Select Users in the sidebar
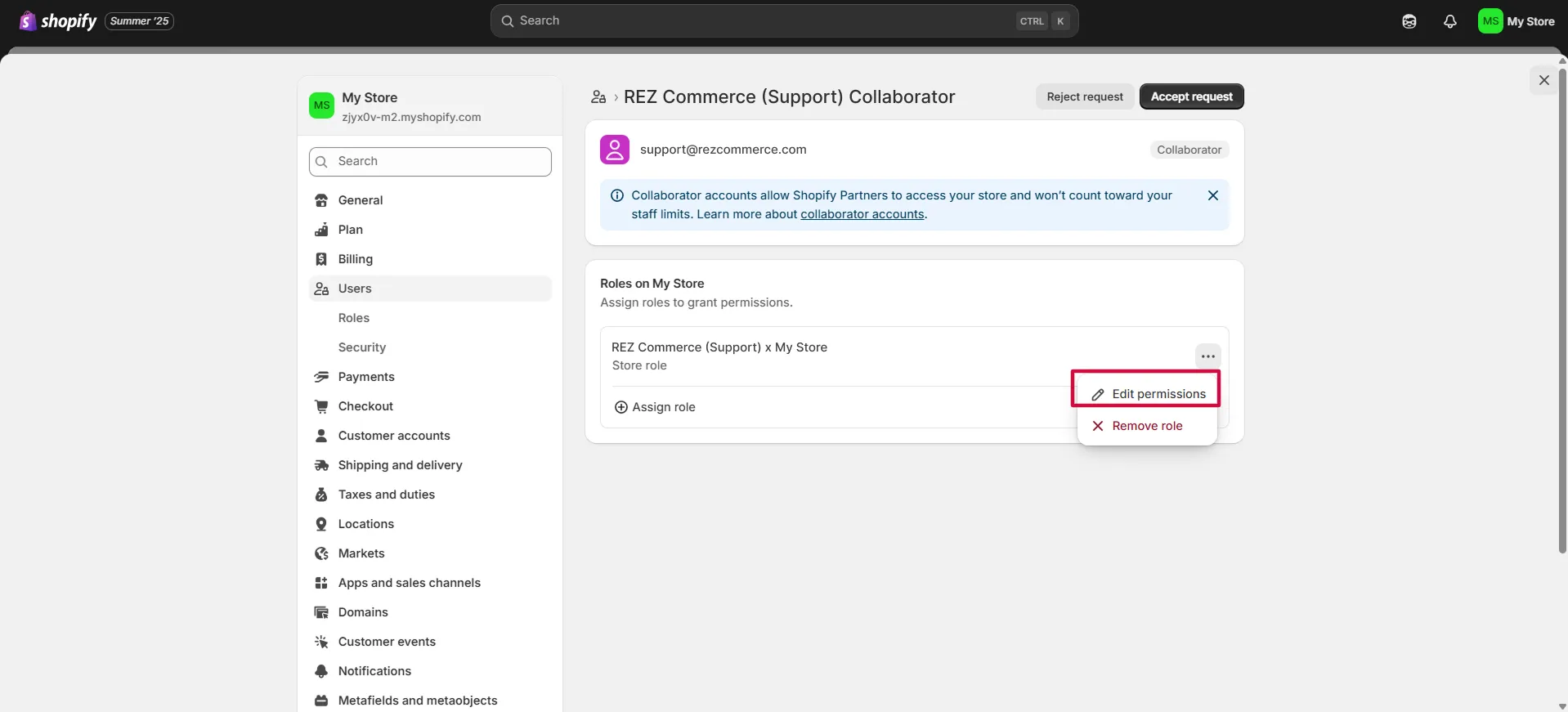This screenshot has width=1568, height=712. pos(430,289)
